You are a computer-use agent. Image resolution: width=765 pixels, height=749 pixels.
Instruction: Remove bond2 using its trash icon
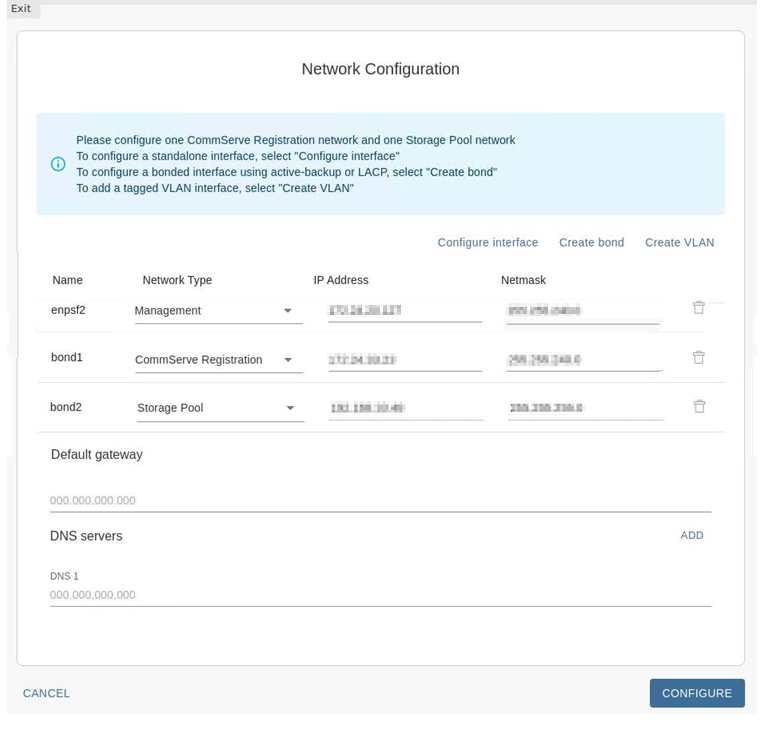(699, 406)
